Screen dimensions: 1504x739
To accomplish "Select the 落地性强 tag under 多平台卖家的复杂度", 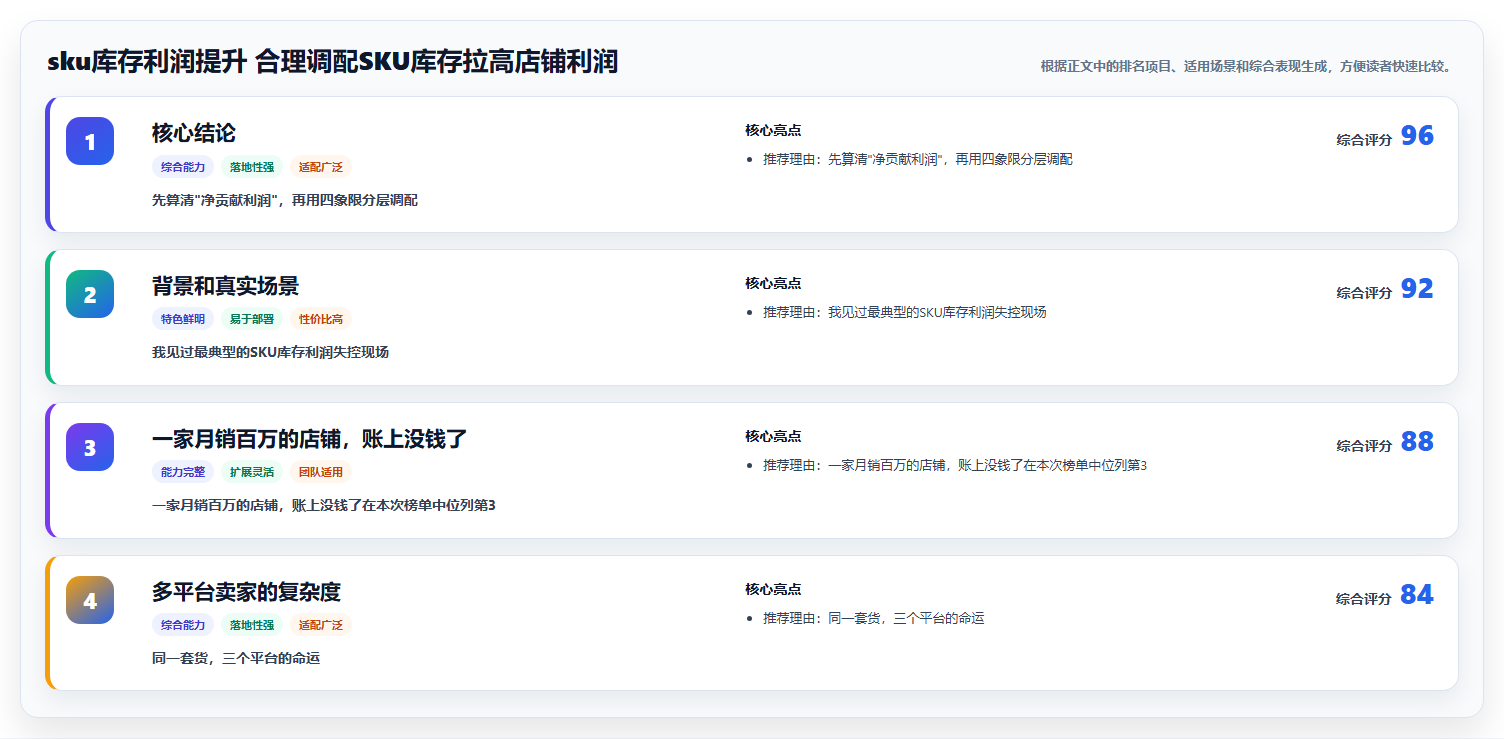I will (252, 625).
